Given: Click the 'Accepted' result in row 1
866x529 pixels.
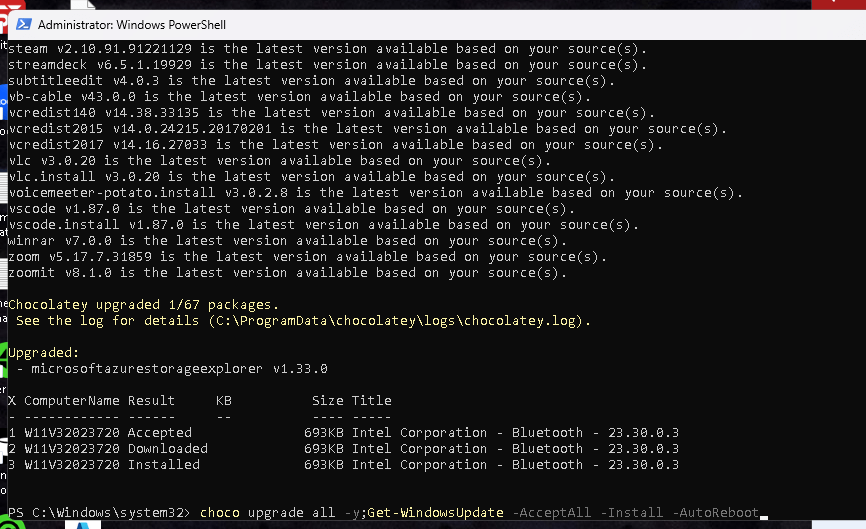Looking at the screenshot, I should pos(160,433).
